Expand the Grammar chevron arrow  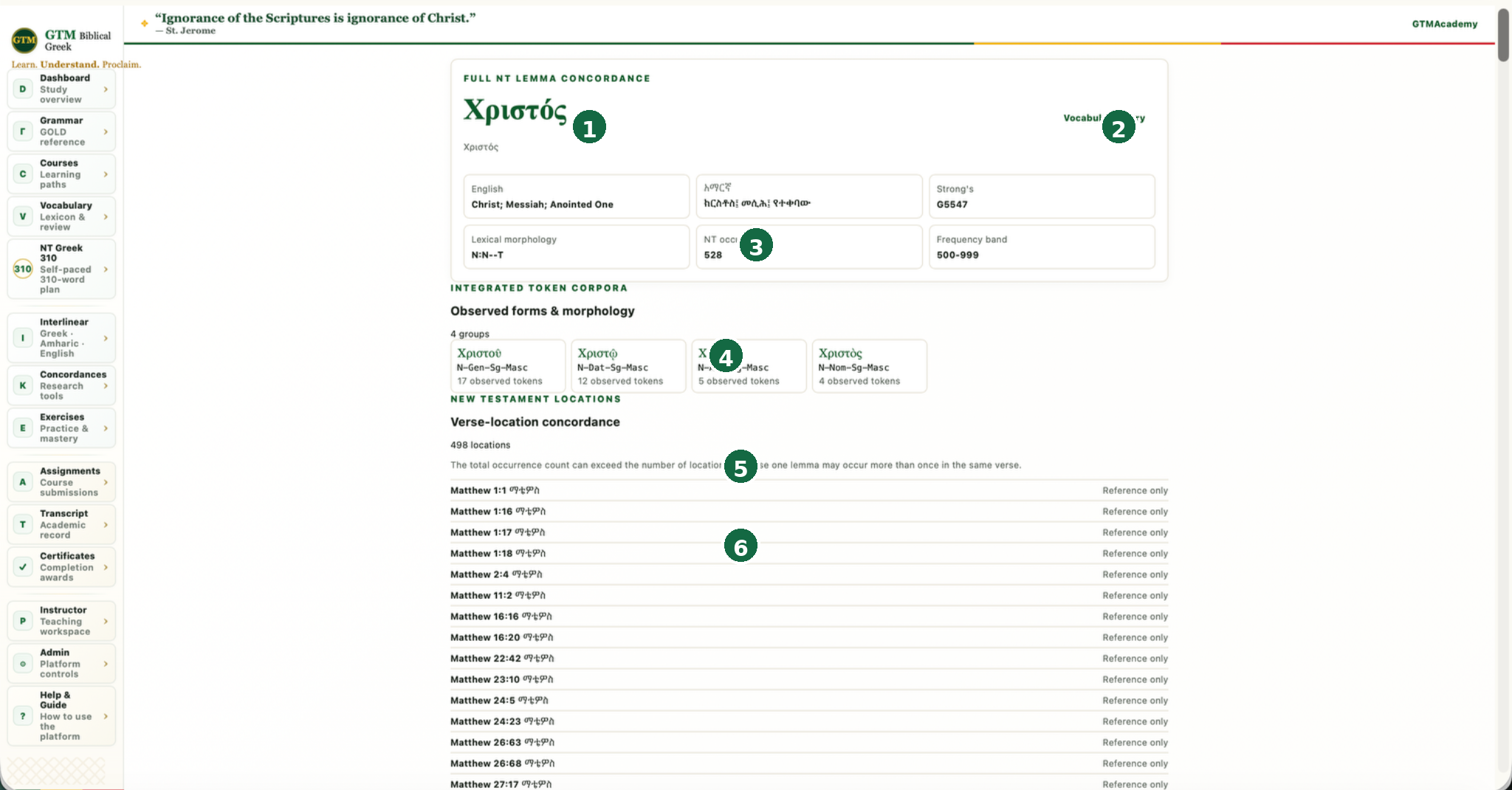click(x=106, y=131)
